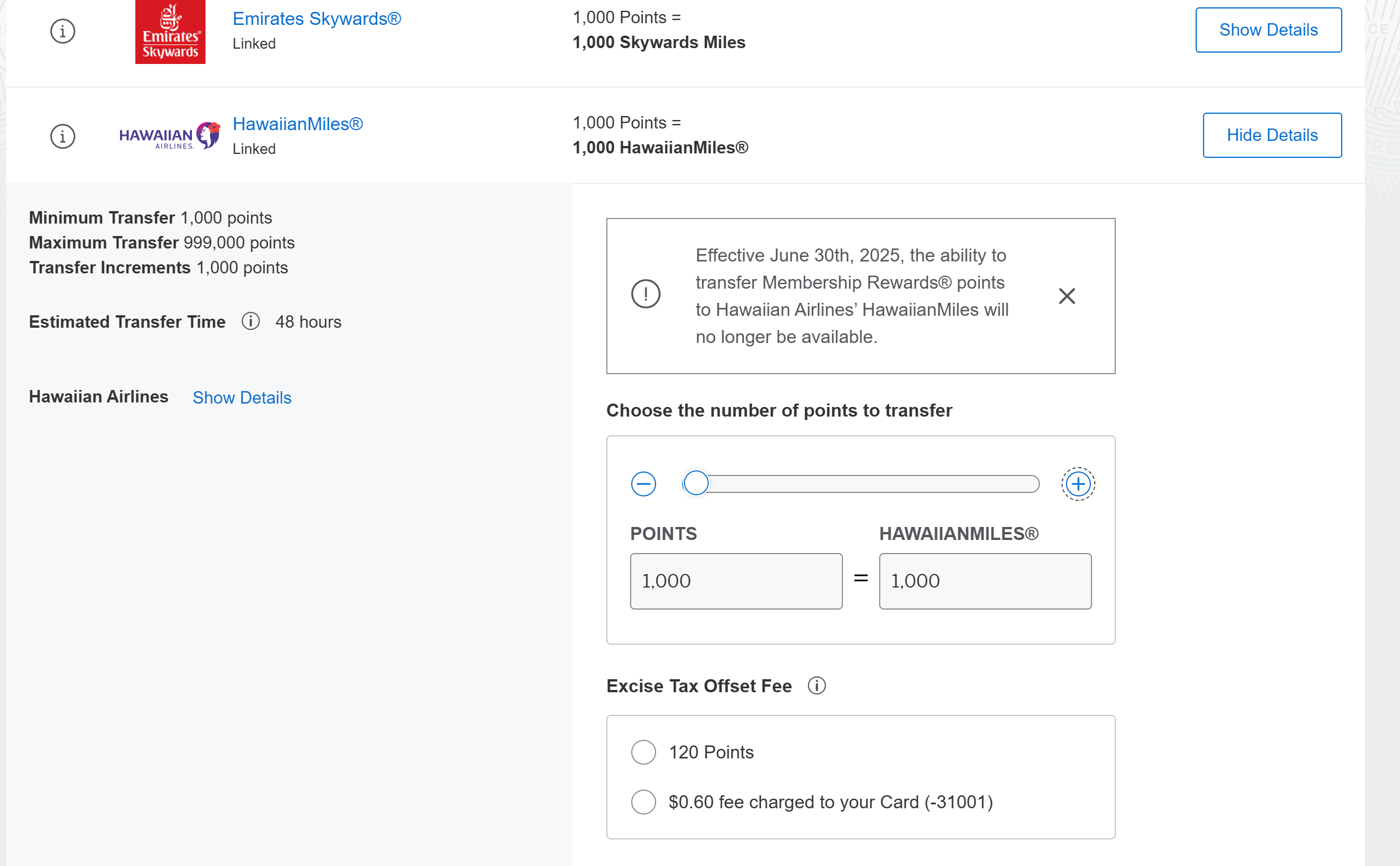The width and height of the screenshot is (1400, 866).
Task: Dismiss the June 30th notice with X
Action: (1067, 296)
